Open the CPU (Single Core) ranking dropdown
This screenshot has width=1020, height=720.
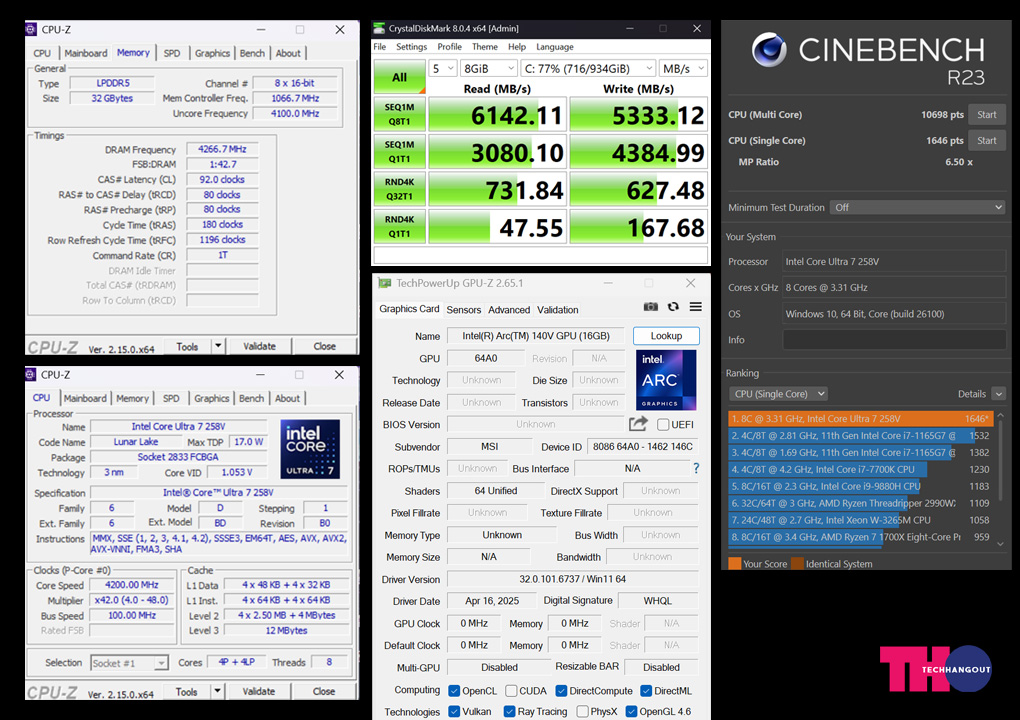pos(778,394)
